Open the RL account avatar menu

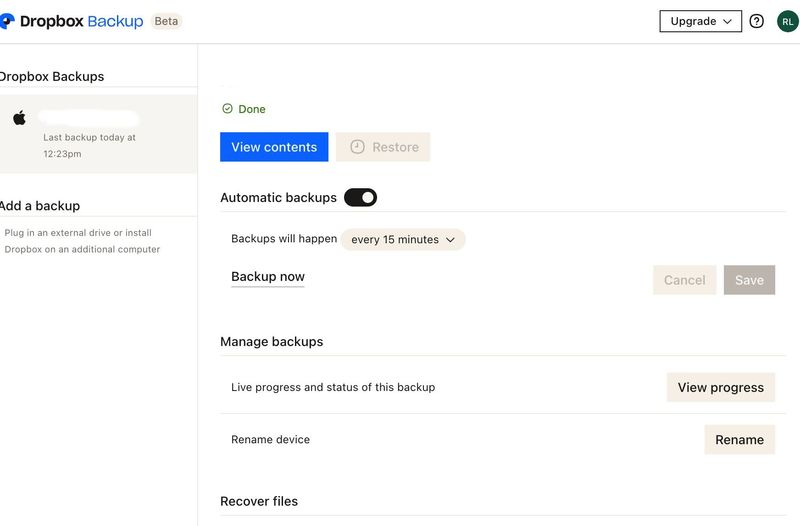click(788, 21)
